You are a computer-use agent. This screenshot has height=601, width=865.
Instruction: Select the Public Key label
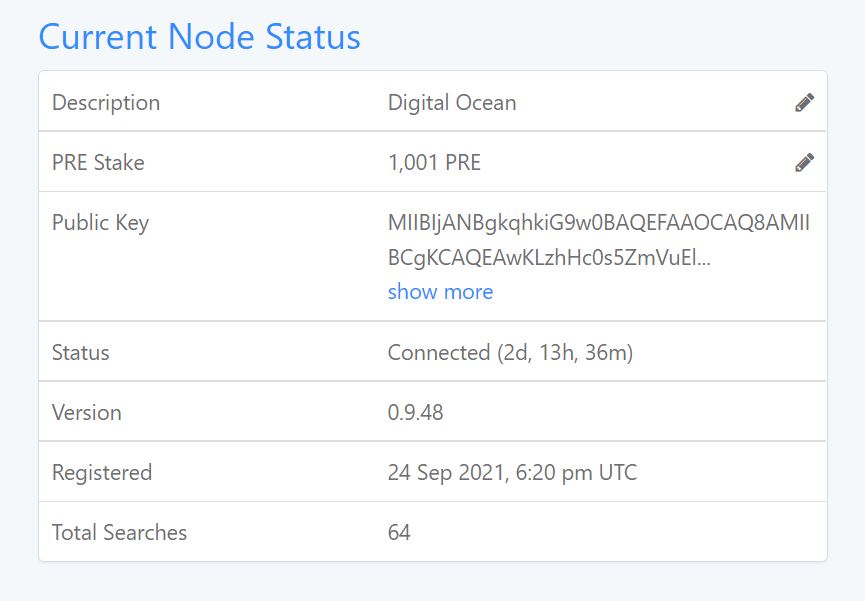(100, 223)
